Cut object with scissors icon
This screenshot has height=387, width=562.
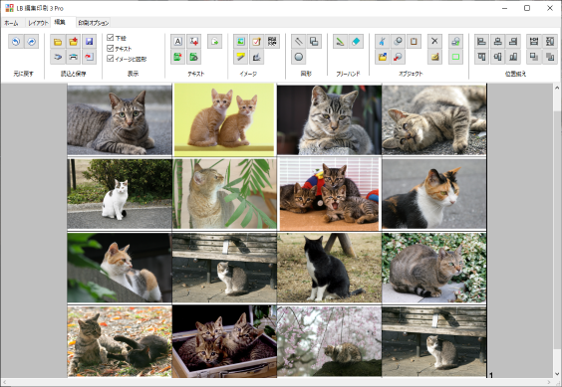tap(382, 42)
